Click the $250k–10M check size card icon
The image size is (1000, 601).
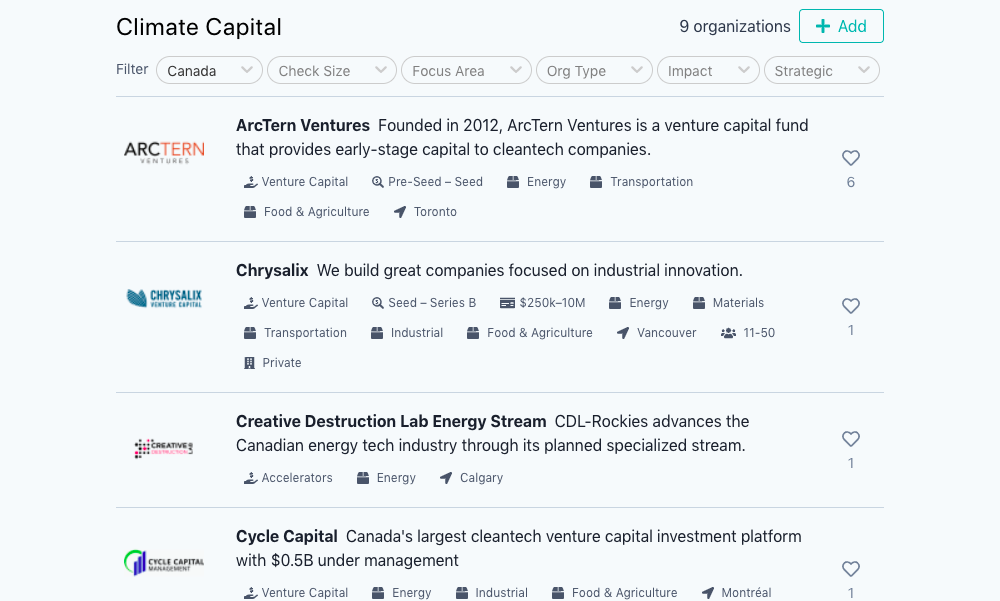tap(507, 303)
